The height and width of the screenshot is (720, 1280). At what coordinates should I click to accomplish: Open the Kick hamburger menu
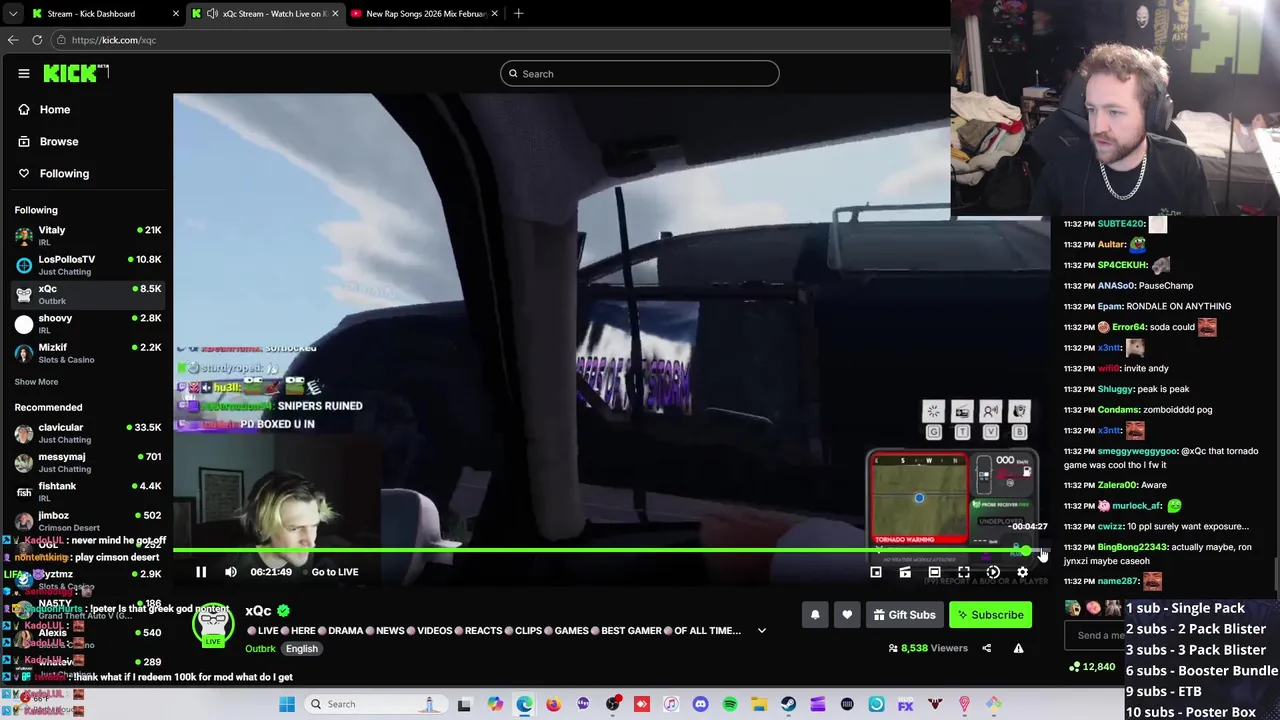[x=24, y=73]
